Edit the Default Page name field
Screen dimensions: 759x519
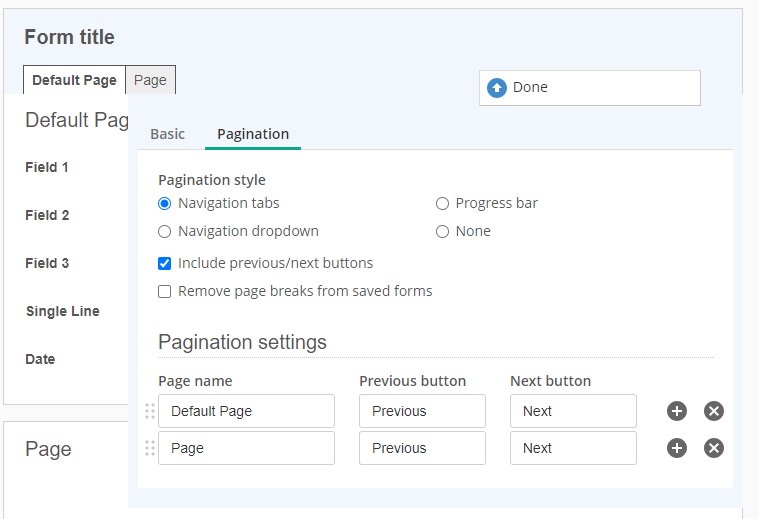click(x=246, y=411)
